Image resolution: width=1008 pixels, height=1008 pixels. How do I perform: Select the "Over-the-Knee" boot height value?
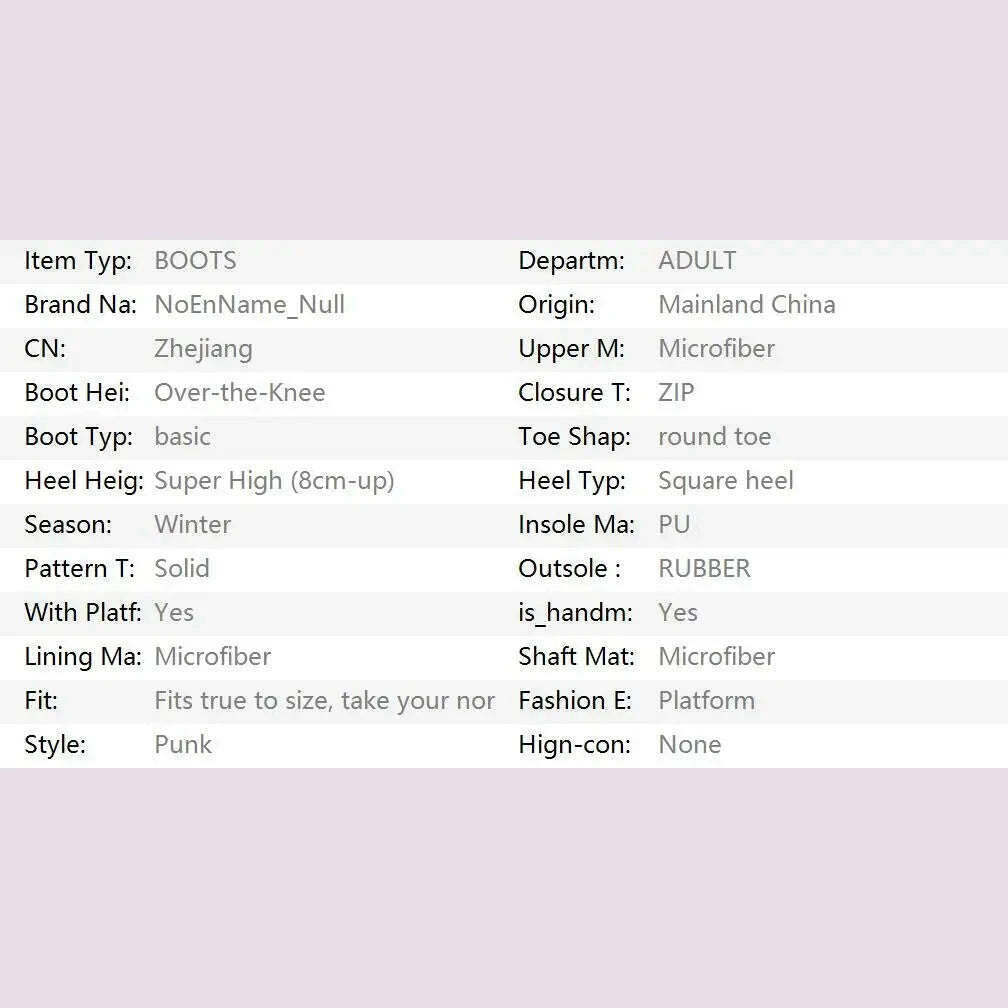(239, 393)
